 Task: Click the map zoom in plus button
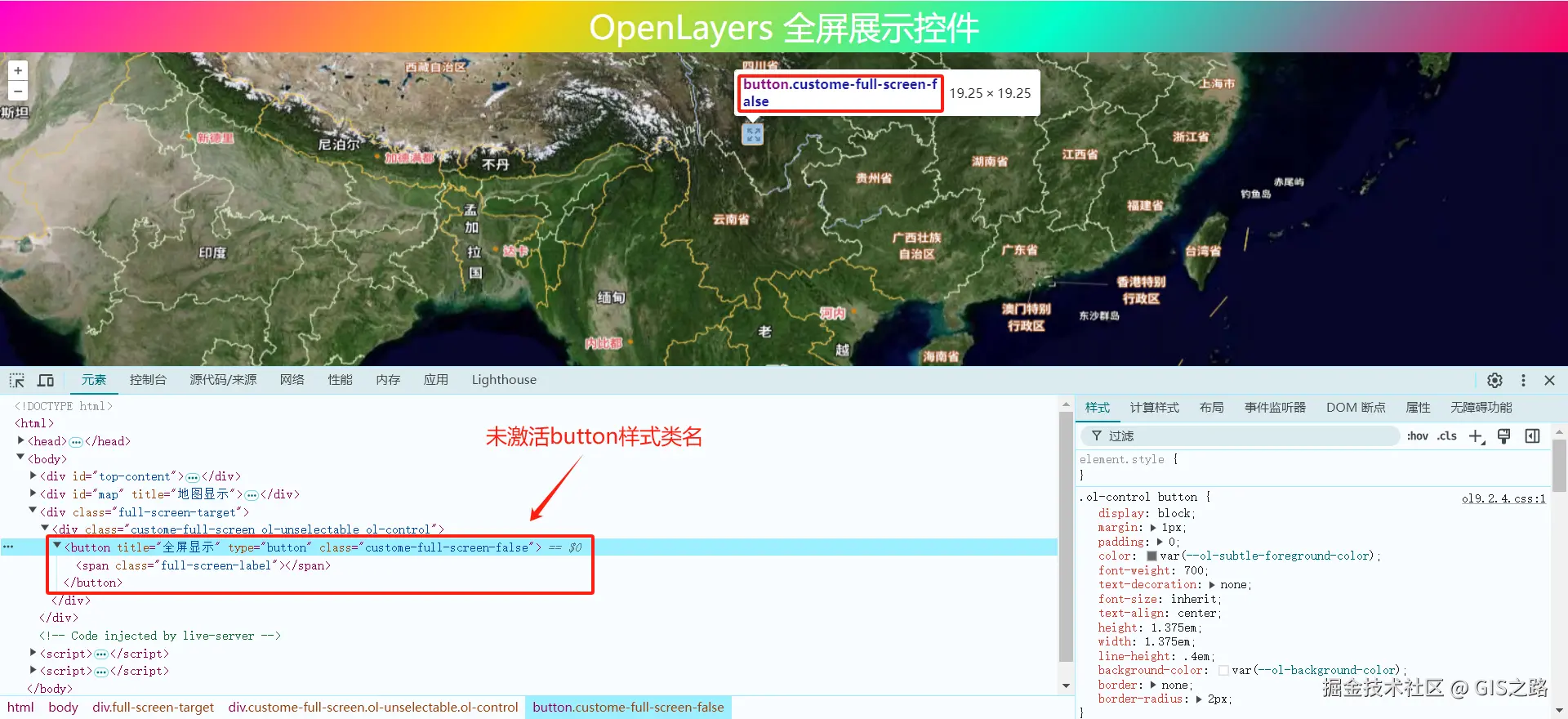pos(18,70)
